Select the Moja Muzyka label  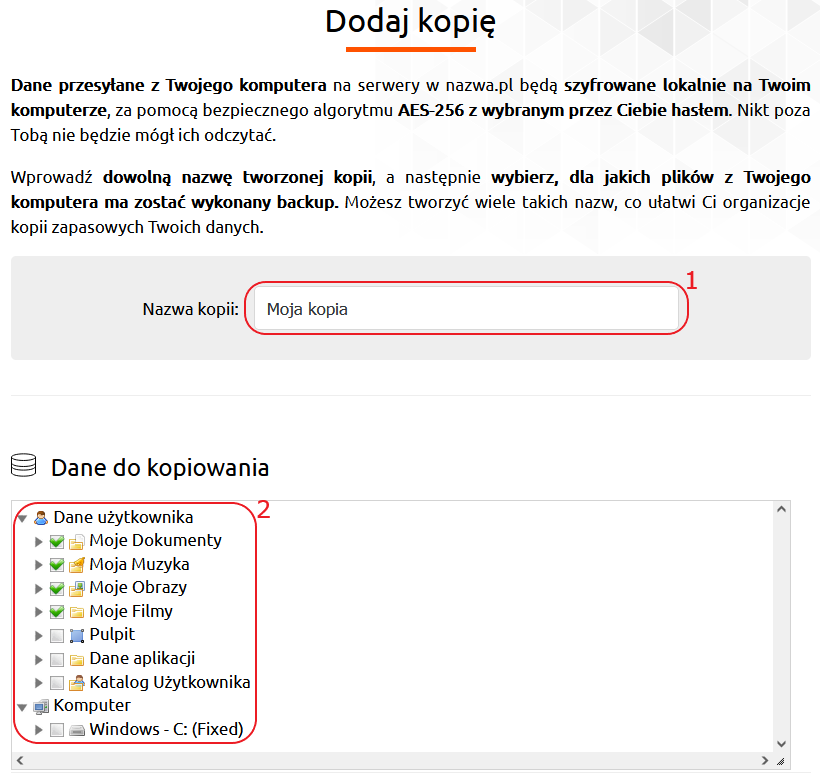[139, 564]
